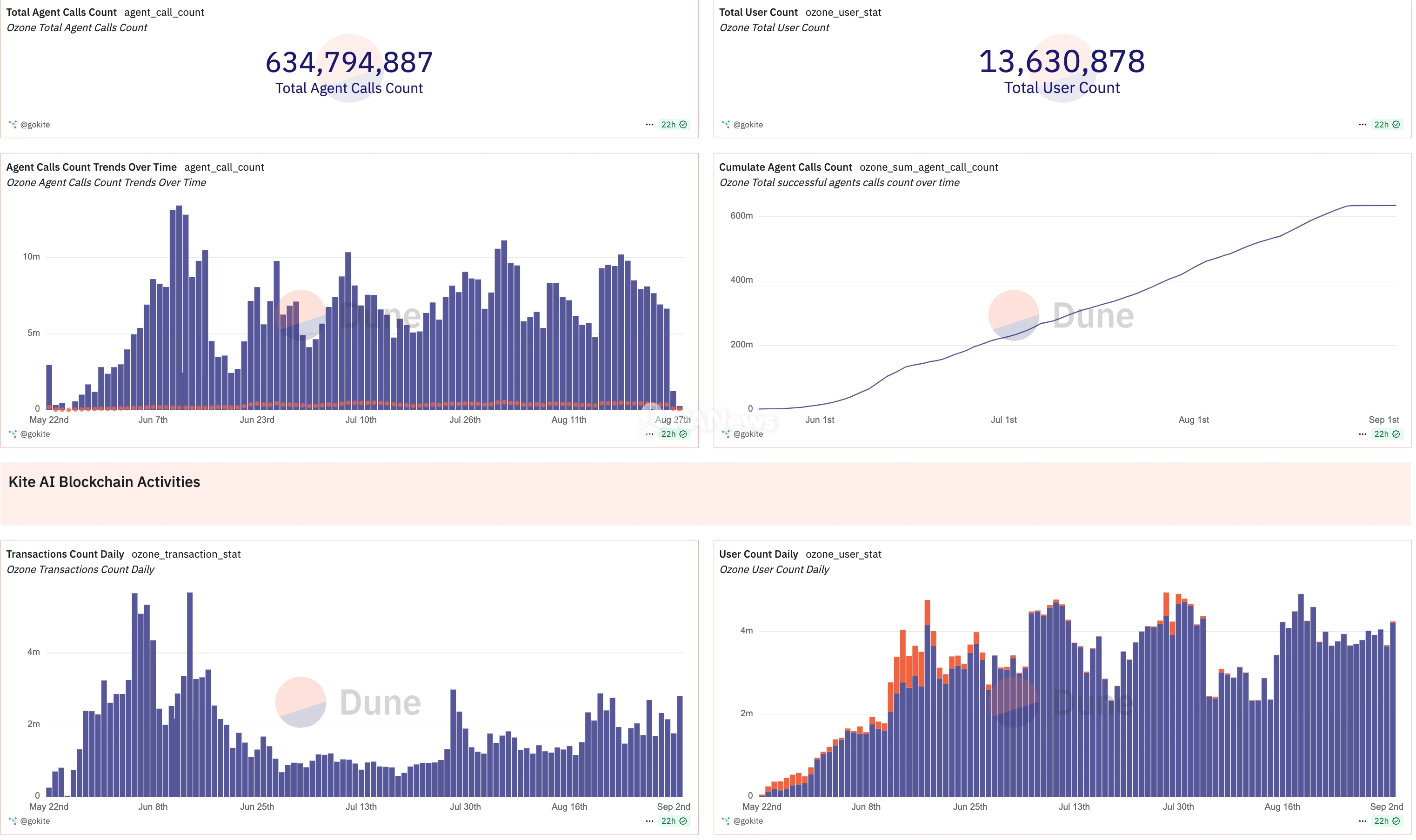Expand three-dot options in Cumulate Agent Calls Count panel
Viewport: 1416px width, 840px height.
click(1362, 434)
